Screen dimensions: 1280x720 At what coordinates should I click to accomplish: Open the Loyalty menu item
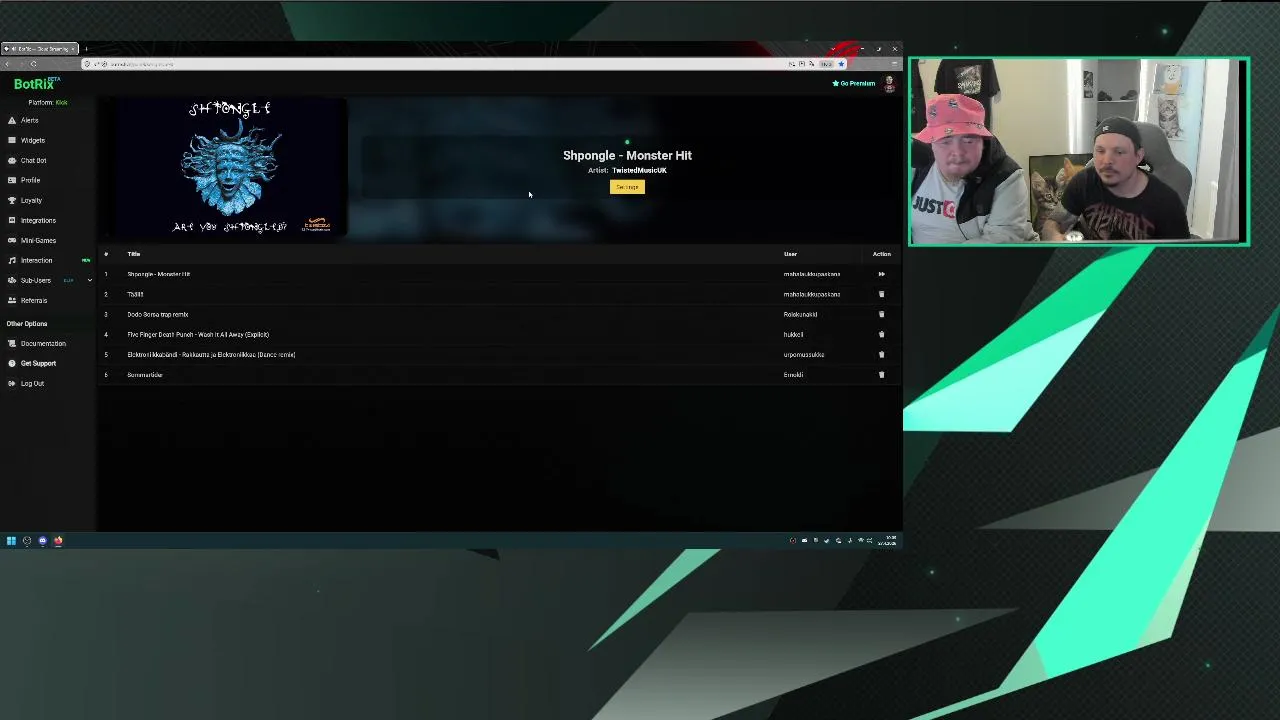point(31,200)
